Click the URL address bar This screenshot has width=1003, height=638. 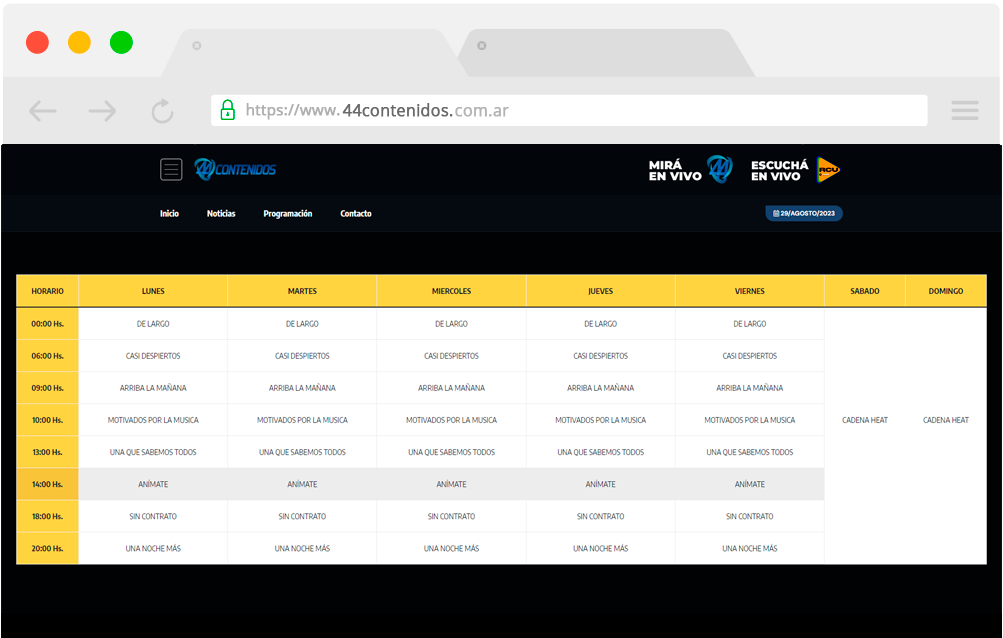click(580, 110)
